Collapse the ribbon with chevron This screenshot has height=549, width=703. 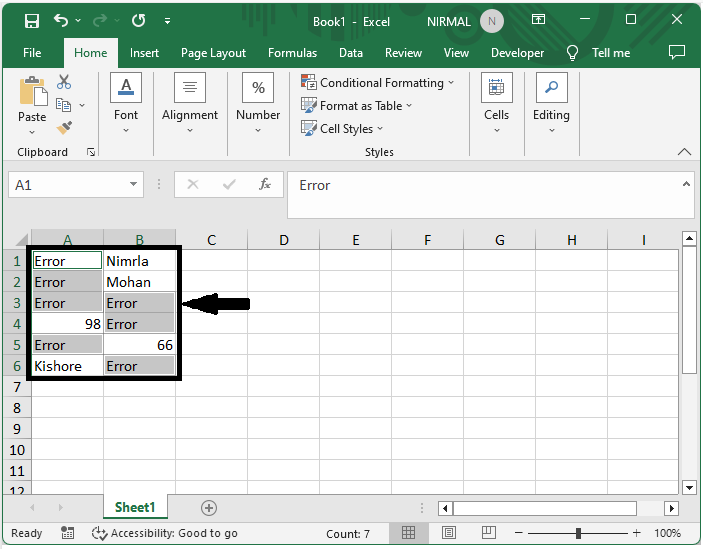[x=684, y=151]
